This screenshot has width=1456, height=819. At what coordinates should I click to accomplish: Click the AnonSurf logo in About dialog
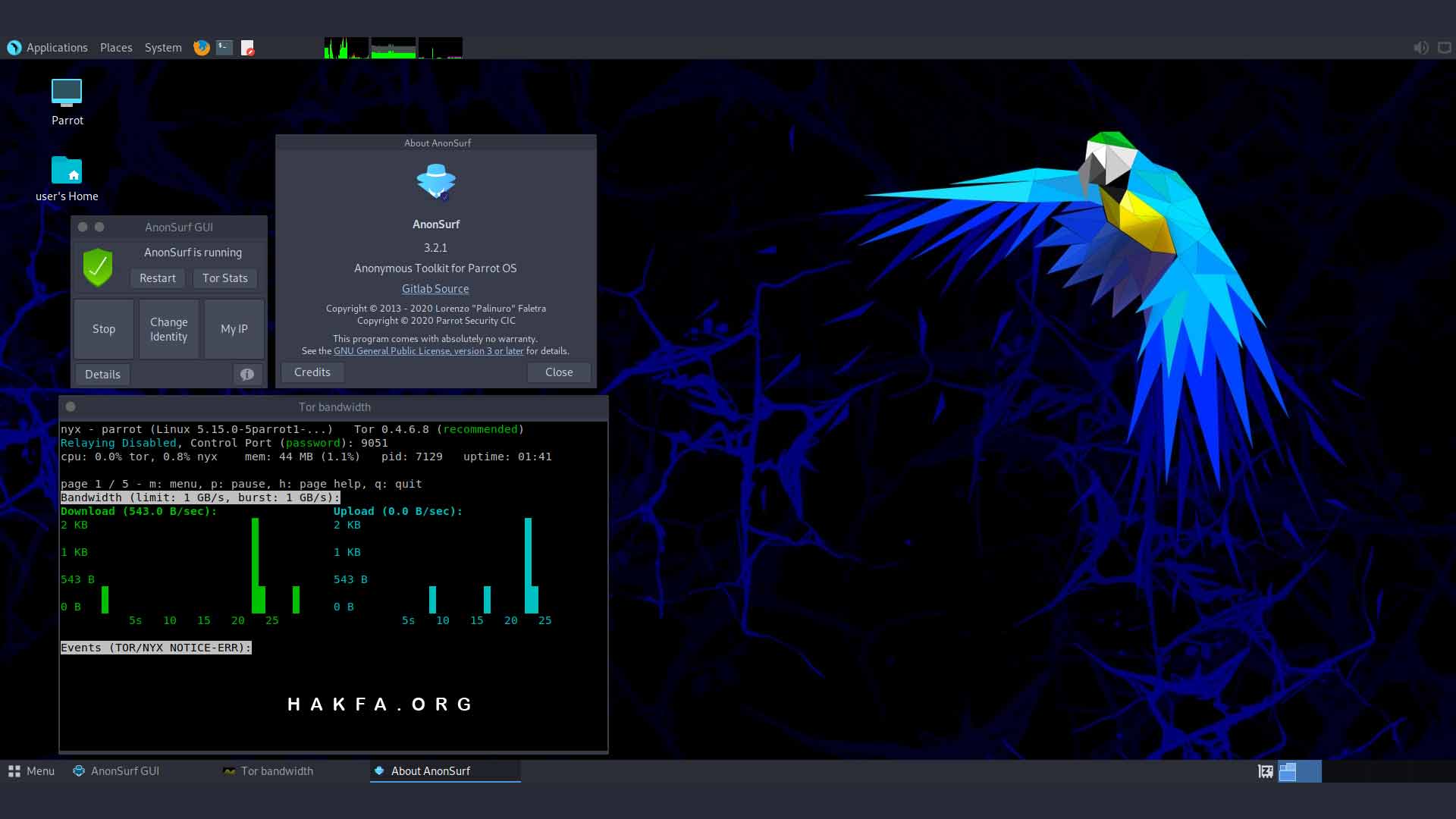click(436, 182)
